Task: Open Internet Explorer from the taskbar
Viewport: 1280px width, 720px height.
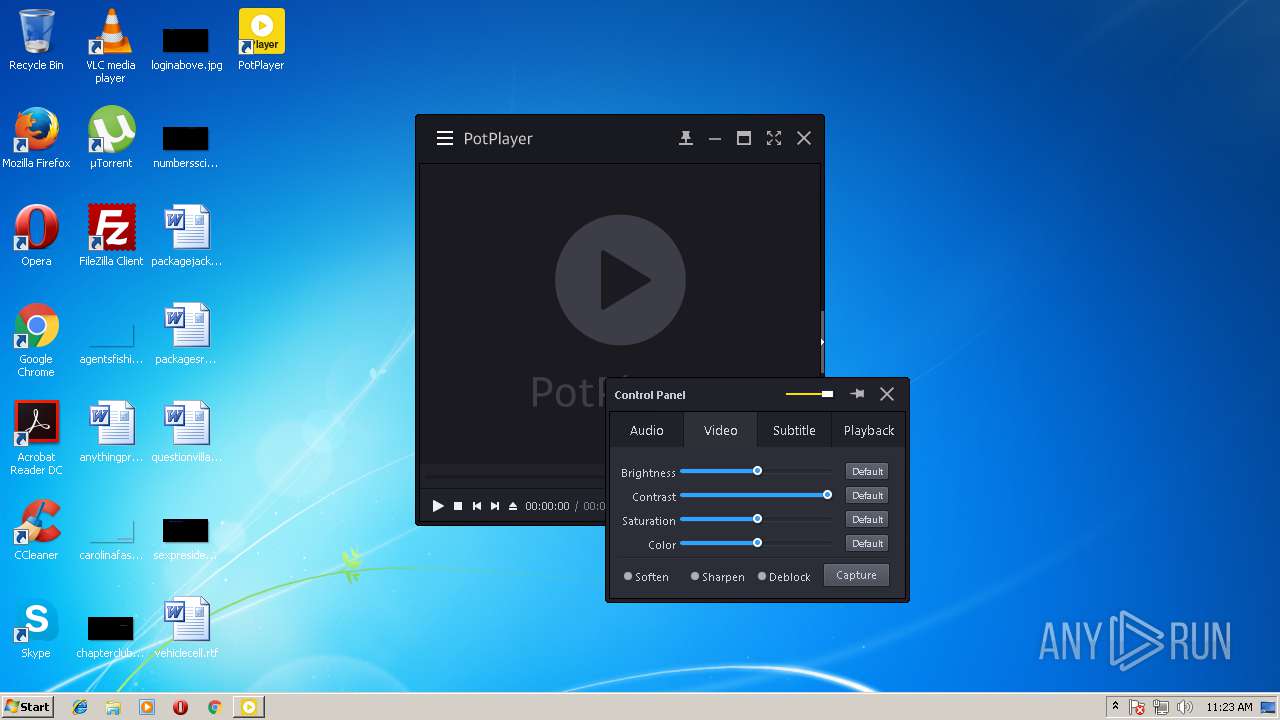Action: tap(80, 707)
